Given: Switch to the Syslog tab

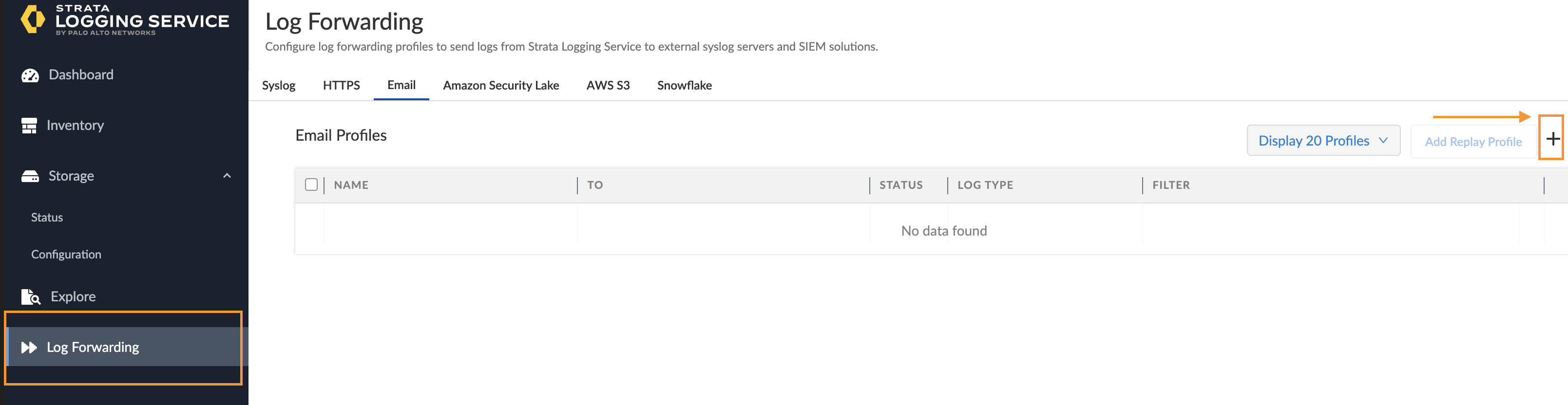Looking at the screenshot, I should point(278,85).
